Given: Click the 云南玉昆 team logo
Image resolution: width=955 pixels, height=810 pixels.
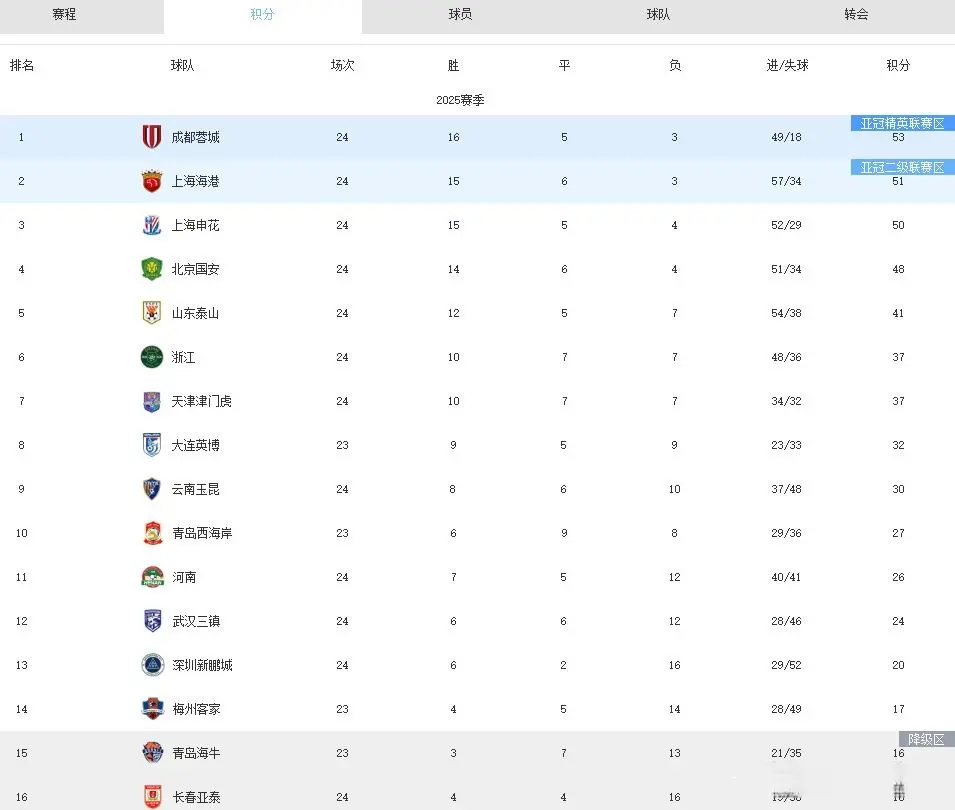Looking at the screenshot, I should tap(150, 489).
